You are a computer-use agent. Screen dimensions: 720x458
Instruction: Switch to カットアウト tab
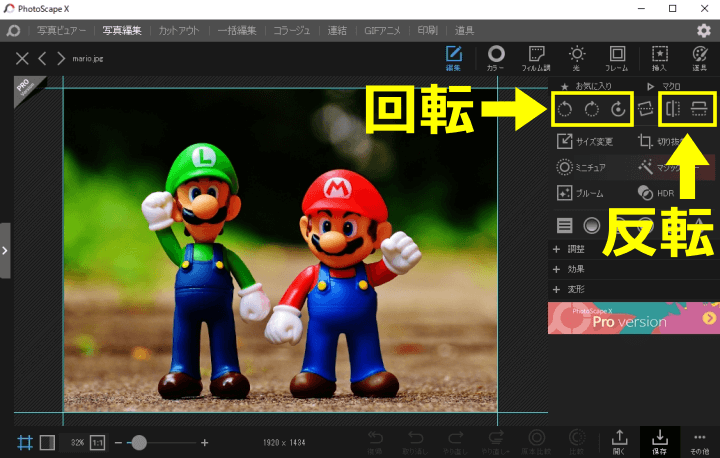179,31
